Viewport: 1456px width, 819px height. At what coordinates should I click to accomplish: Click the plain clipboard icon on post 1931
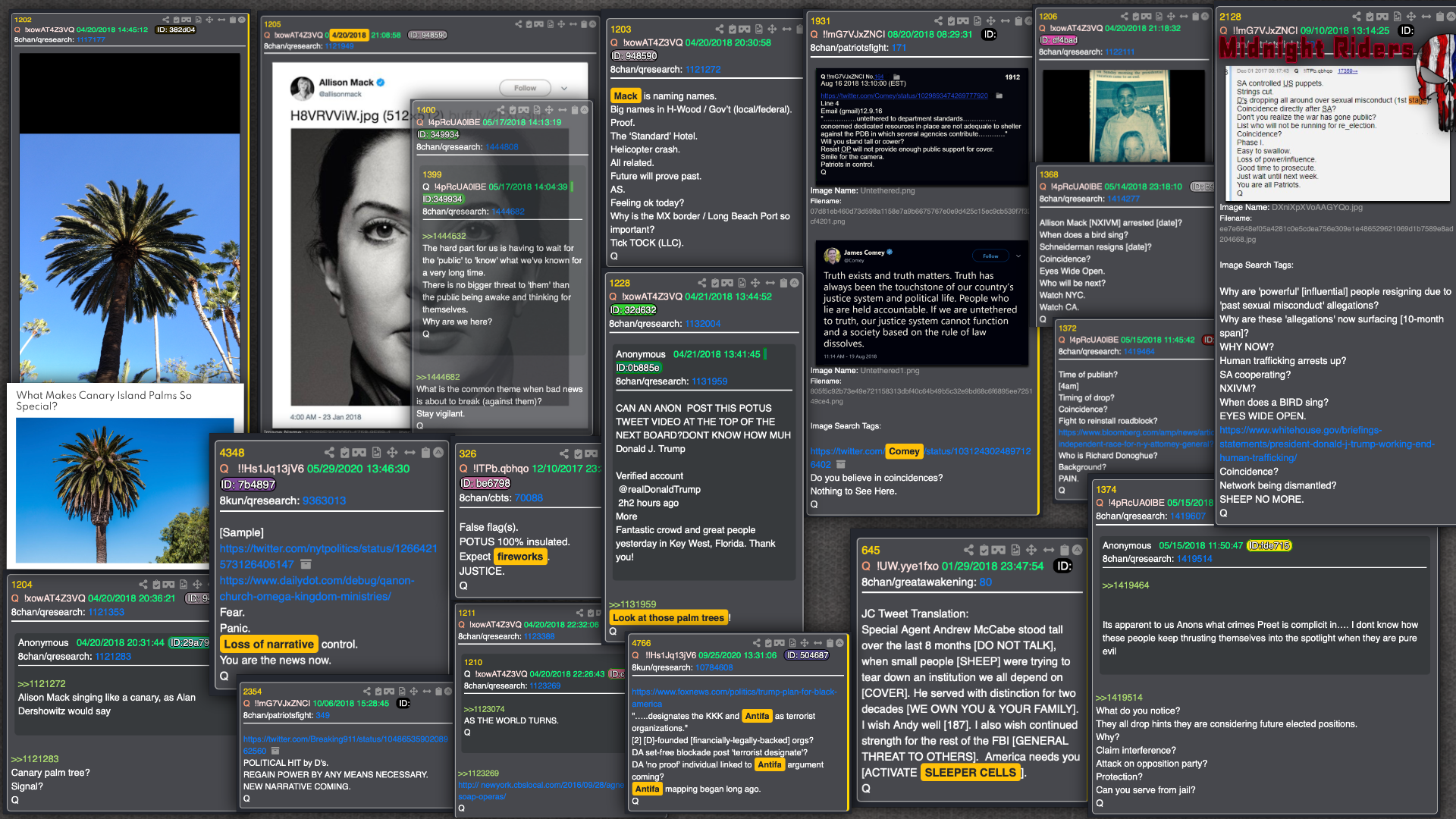[1020, 21]
